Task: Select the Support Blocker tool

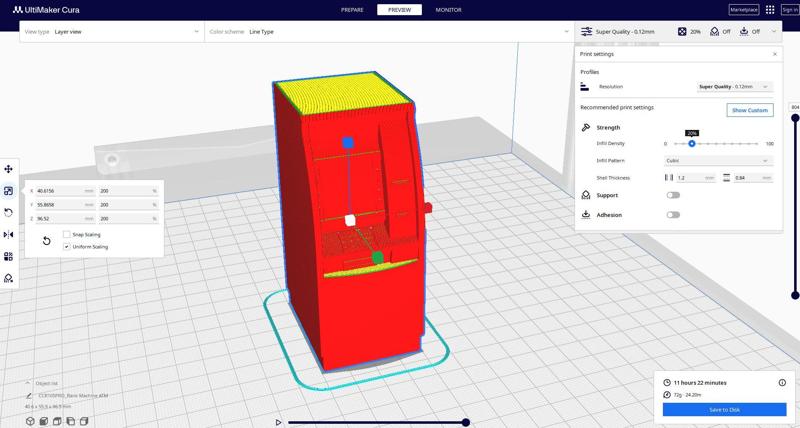Action: 8,279
